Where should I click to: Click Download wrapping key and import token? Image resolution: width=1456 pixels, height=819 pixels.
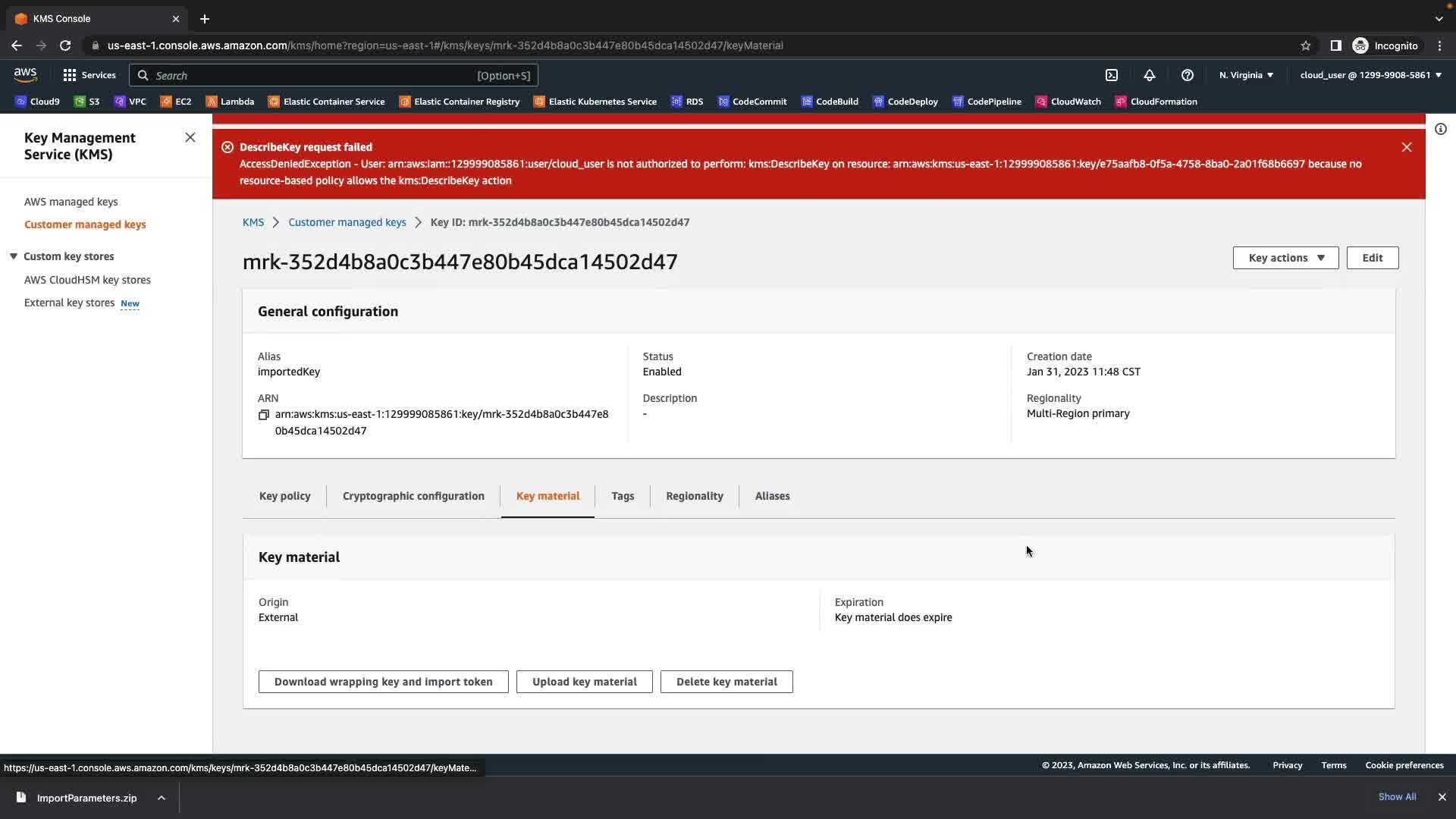coord(383,682)
